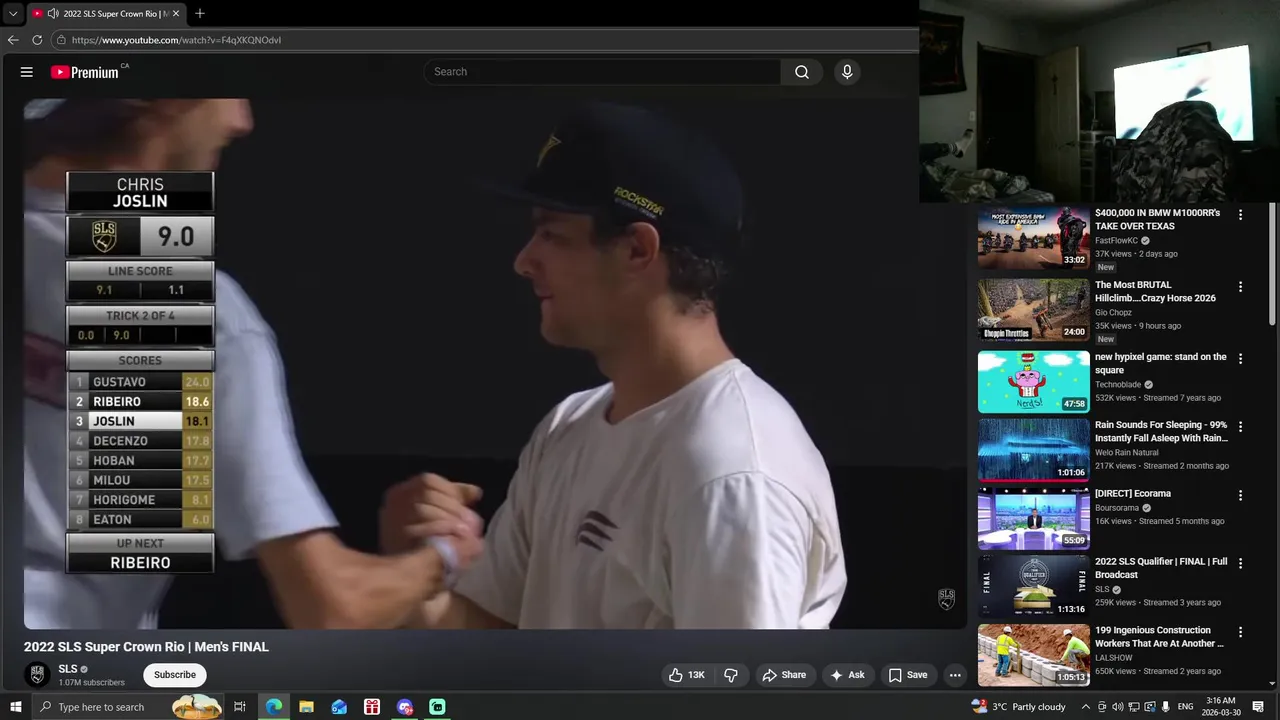The image size is (1280, 720).
Task: Click the Ask button below the video
Action: (x=847, y=675)
